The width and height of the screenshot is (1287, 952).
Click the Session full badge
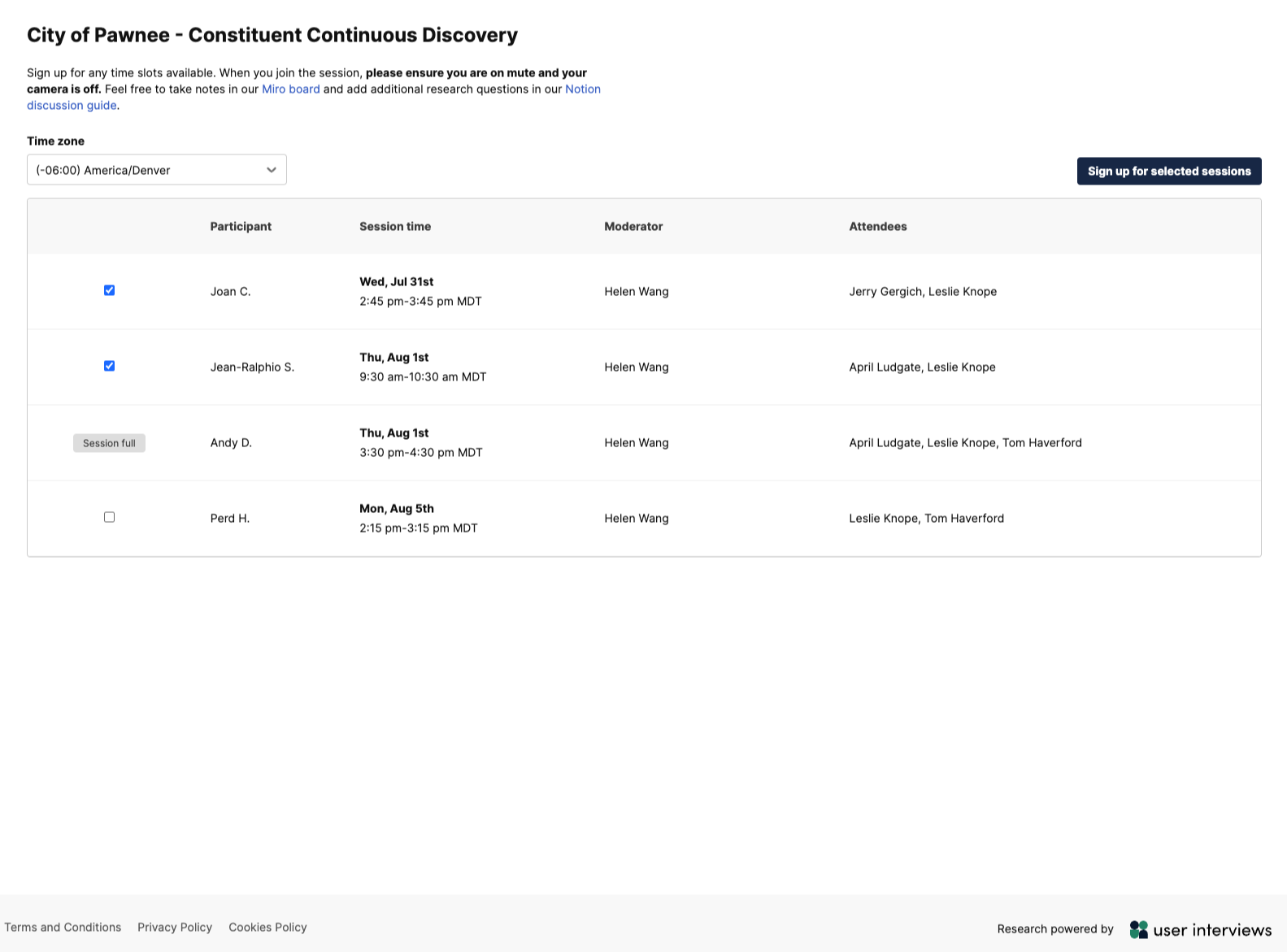[109, 443]
